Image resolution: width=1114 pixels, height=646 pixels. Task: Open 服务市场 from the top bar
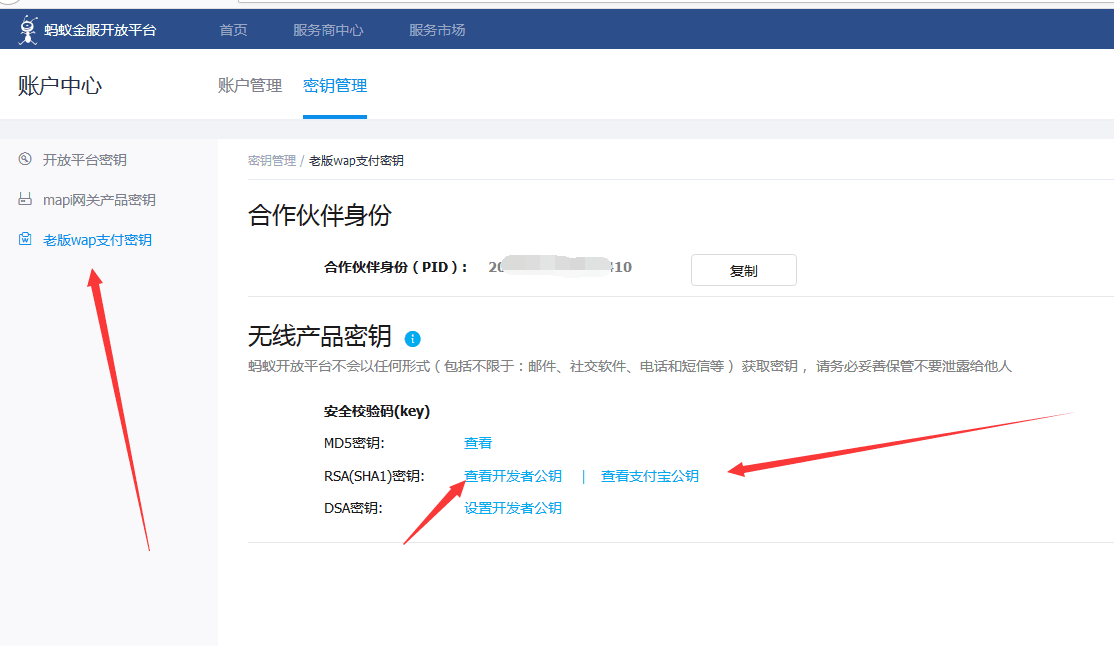point(437,30)
